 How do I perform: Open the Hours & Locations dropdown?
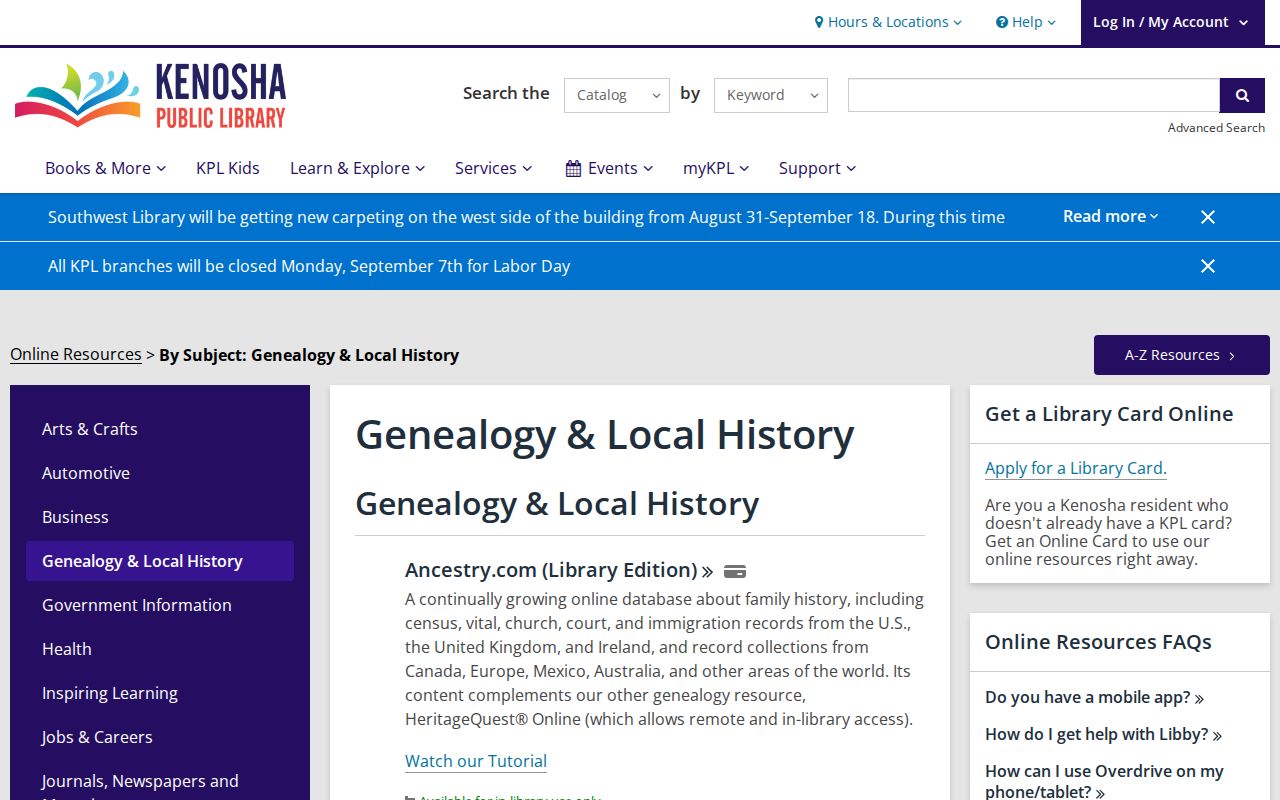888,22
